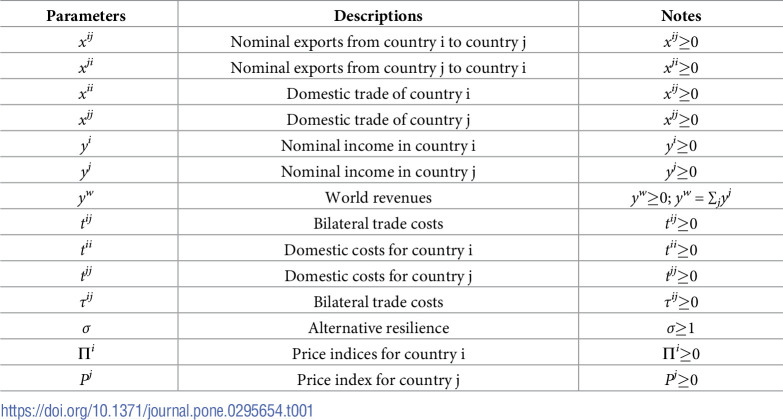Select the Descriptions column header
Screen dimensions: 783x420
point(378,16)
